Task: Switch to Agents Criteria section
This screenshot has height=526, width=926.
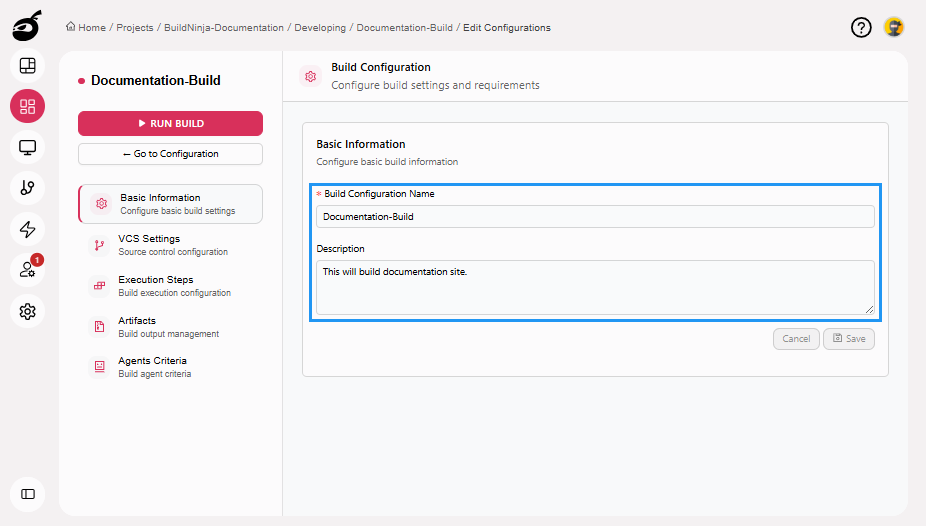Action: click(170, 367)
